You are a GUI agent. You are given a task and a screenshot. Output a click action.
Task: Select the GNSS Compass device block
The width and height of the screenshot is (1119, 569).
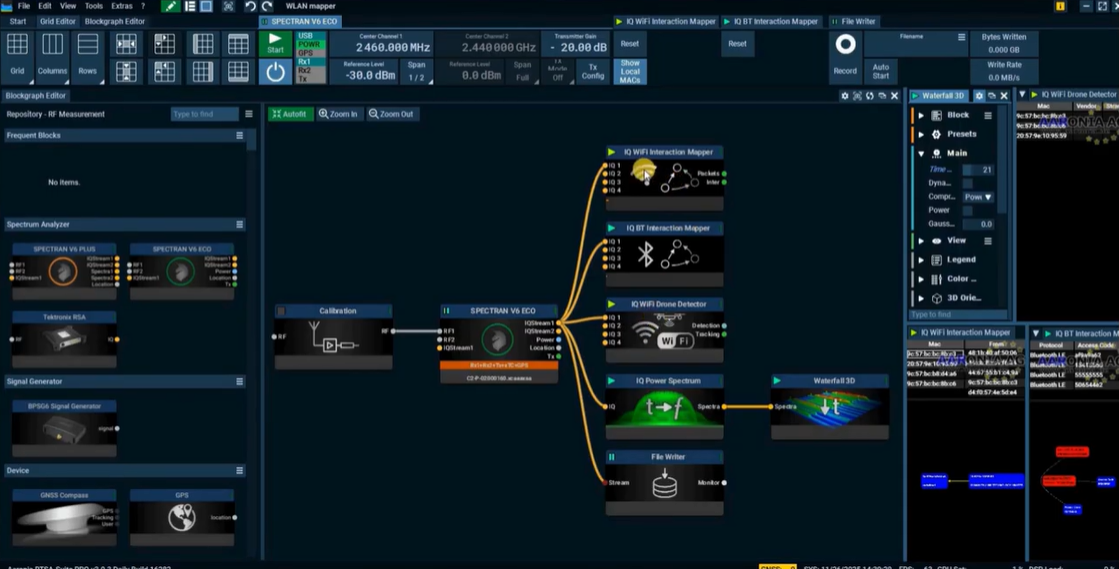[64, 518]
